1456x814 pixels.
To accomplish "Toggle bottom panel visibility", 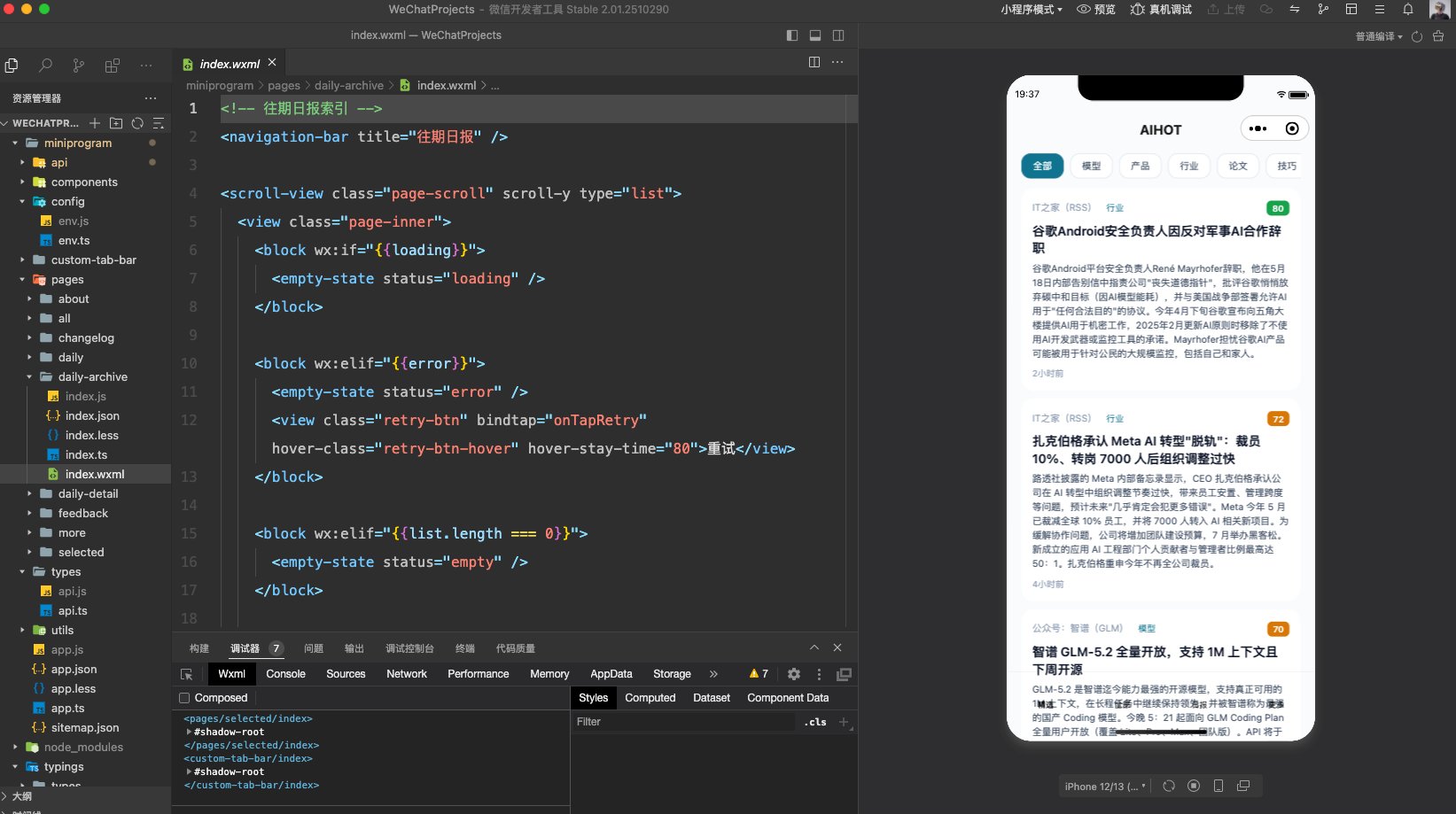I will (x=815, y=35).
